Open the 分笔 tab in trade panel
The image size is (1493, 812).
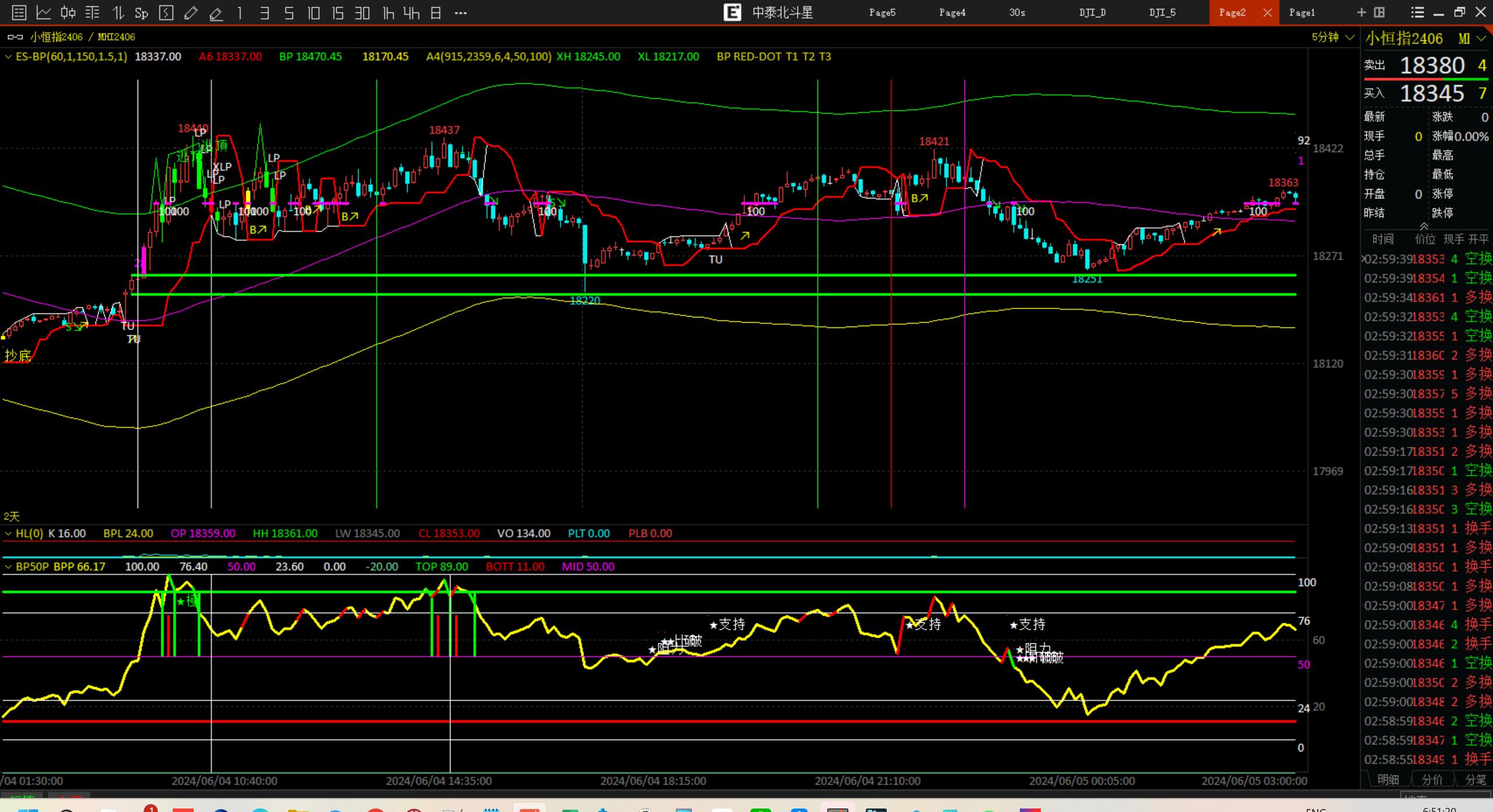1475,779
